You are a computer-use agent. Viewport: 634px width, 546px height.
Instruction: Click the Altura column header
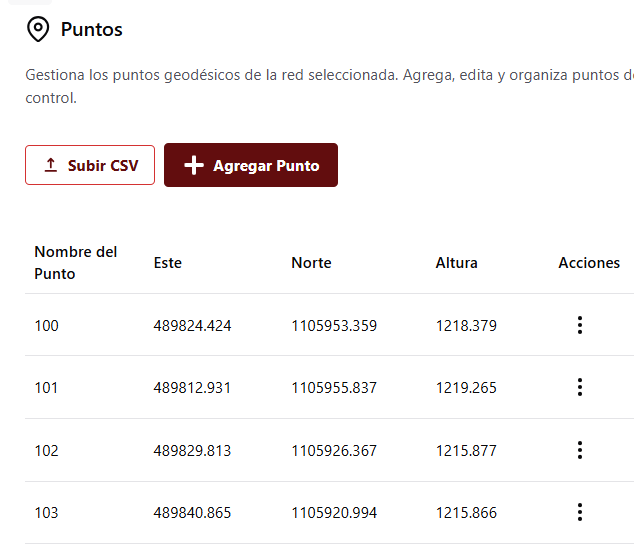(456, 263)
